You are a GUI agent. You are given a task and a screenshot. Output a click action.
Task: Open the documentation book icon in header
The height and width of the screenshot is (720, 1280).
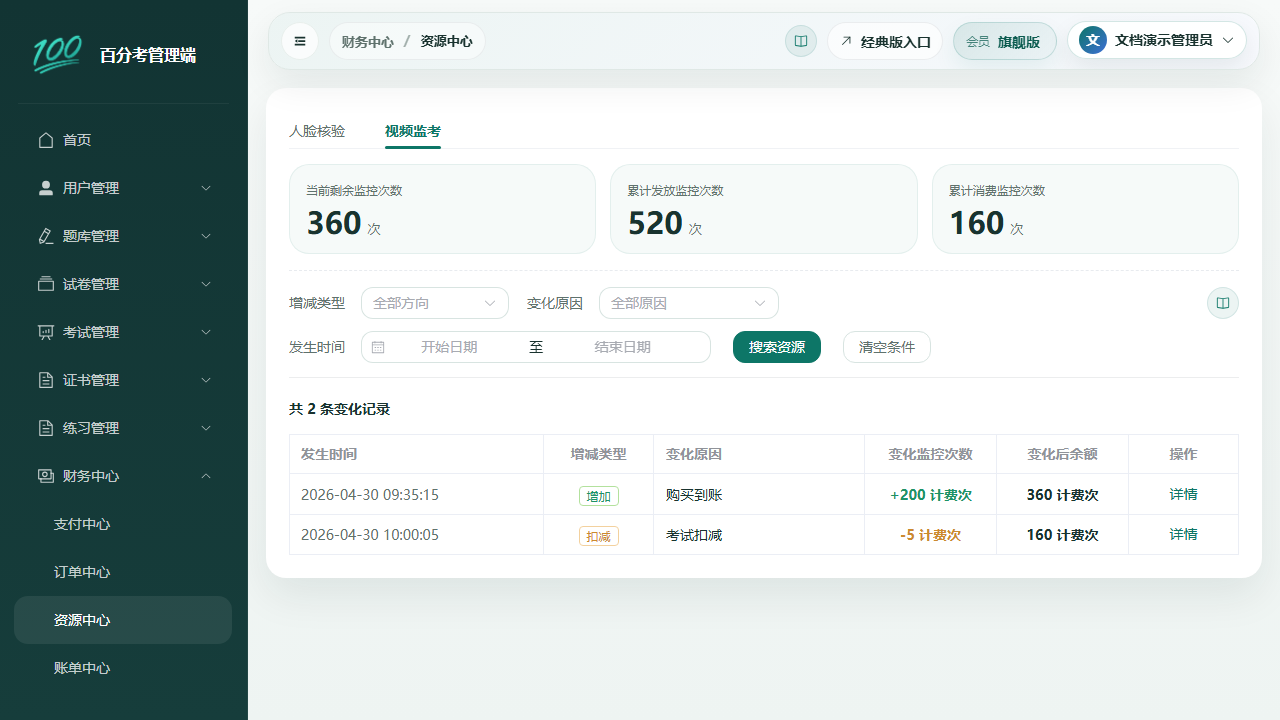pos(801,41)
